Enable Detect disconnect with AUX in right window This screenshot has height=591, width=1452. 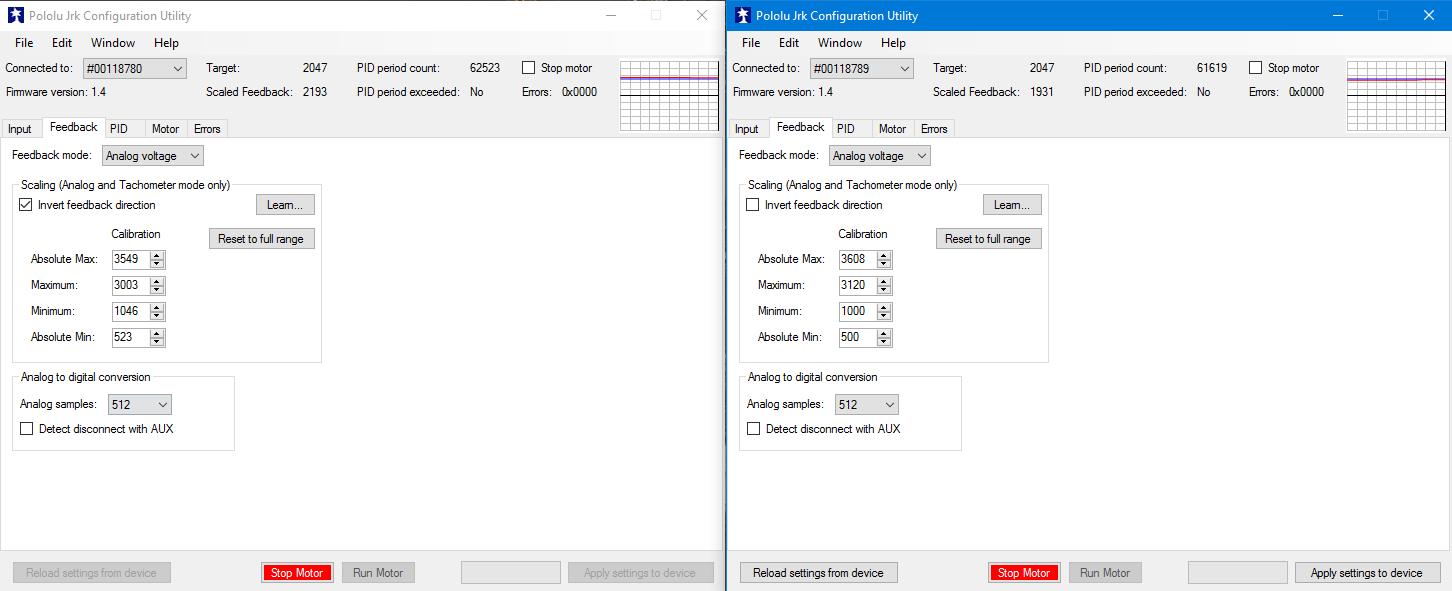(x=754, y=429)
